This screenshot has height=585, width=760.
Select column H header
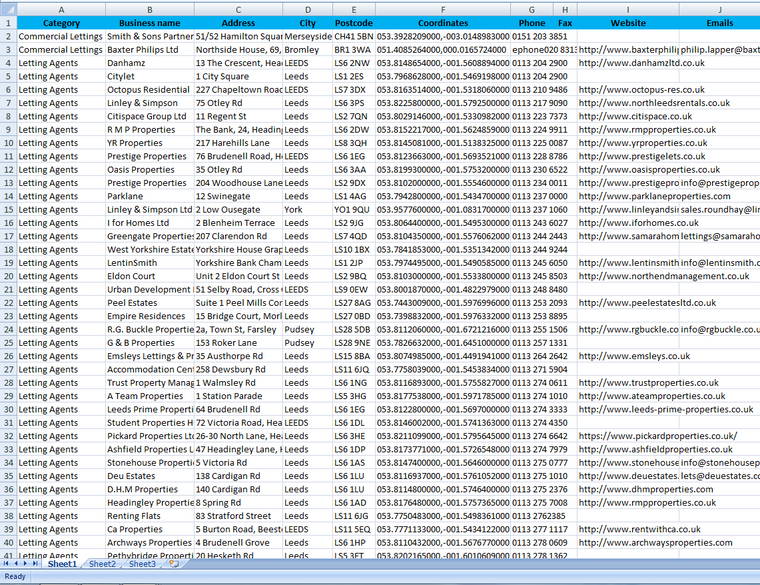[565, 9]
